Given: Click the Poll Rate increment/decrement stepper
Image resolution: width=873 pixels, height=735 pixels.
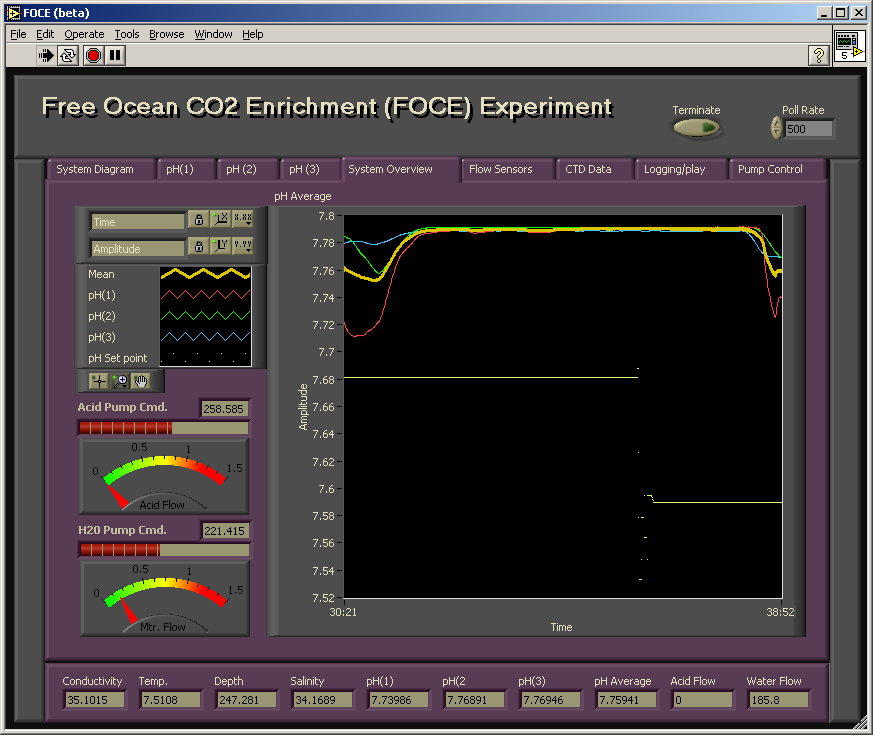Looking at the screenshot, I should point(777,128).
